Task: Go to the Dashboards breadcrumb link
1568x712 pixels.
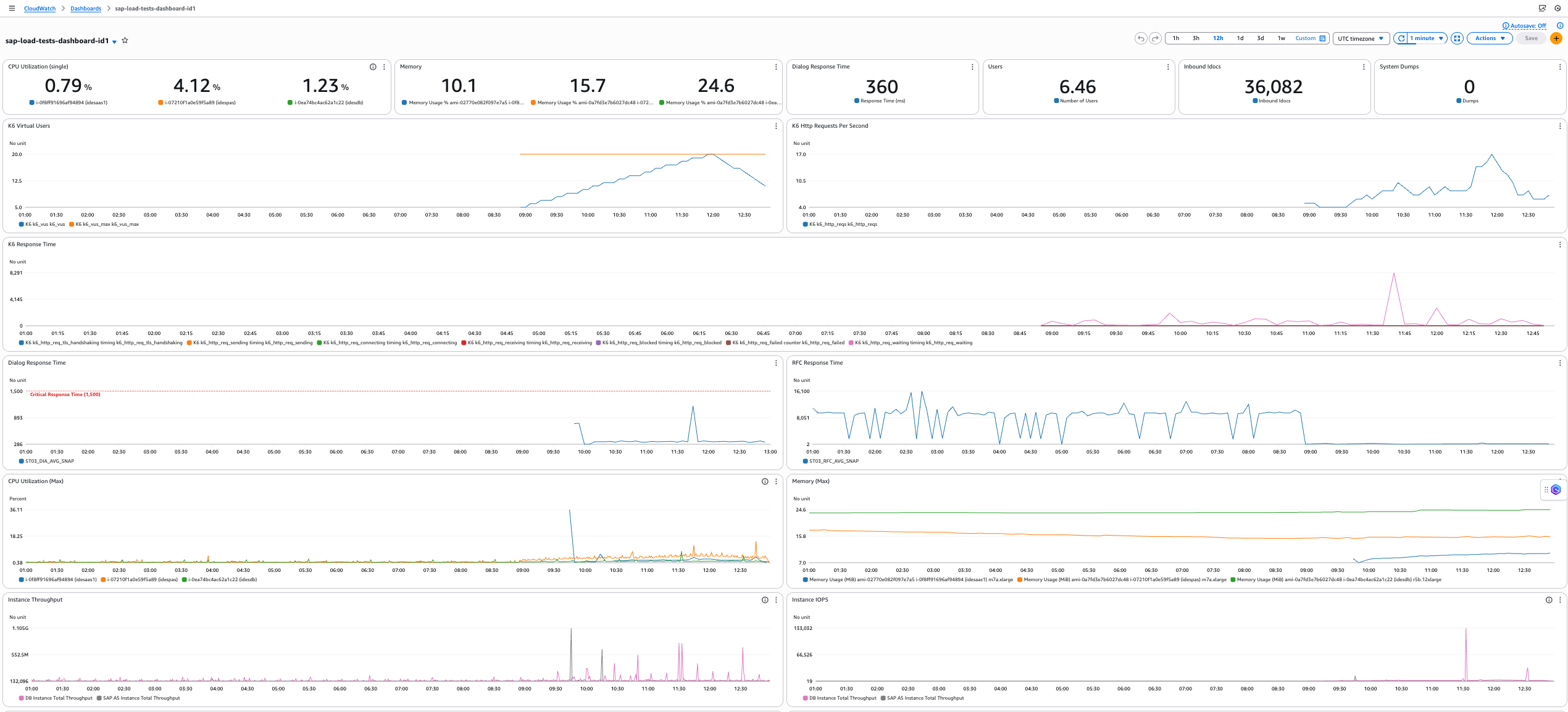Action: coord(86,9)
